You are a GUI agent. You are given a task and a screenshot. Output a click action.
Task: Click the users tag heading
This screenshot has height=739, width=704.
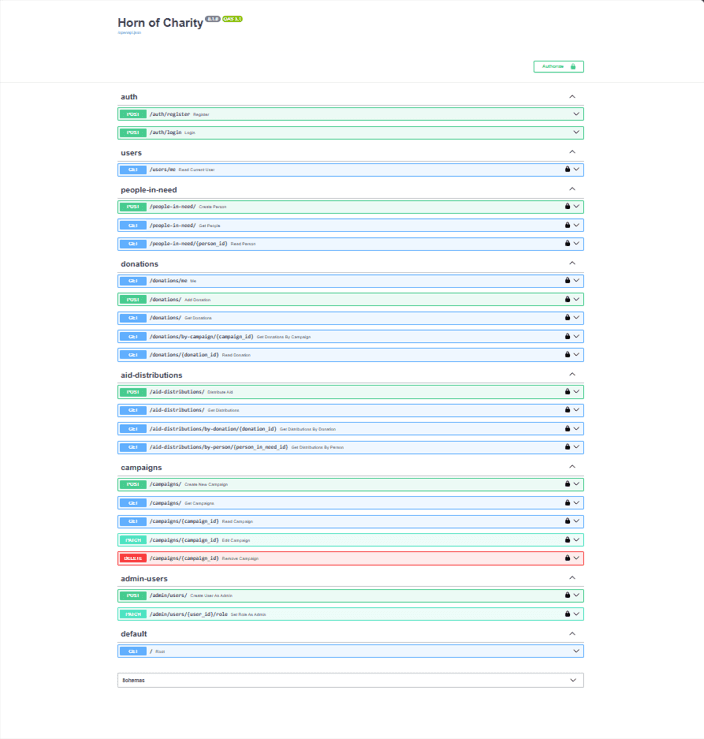pyautogui.click(x=131, y=153)
